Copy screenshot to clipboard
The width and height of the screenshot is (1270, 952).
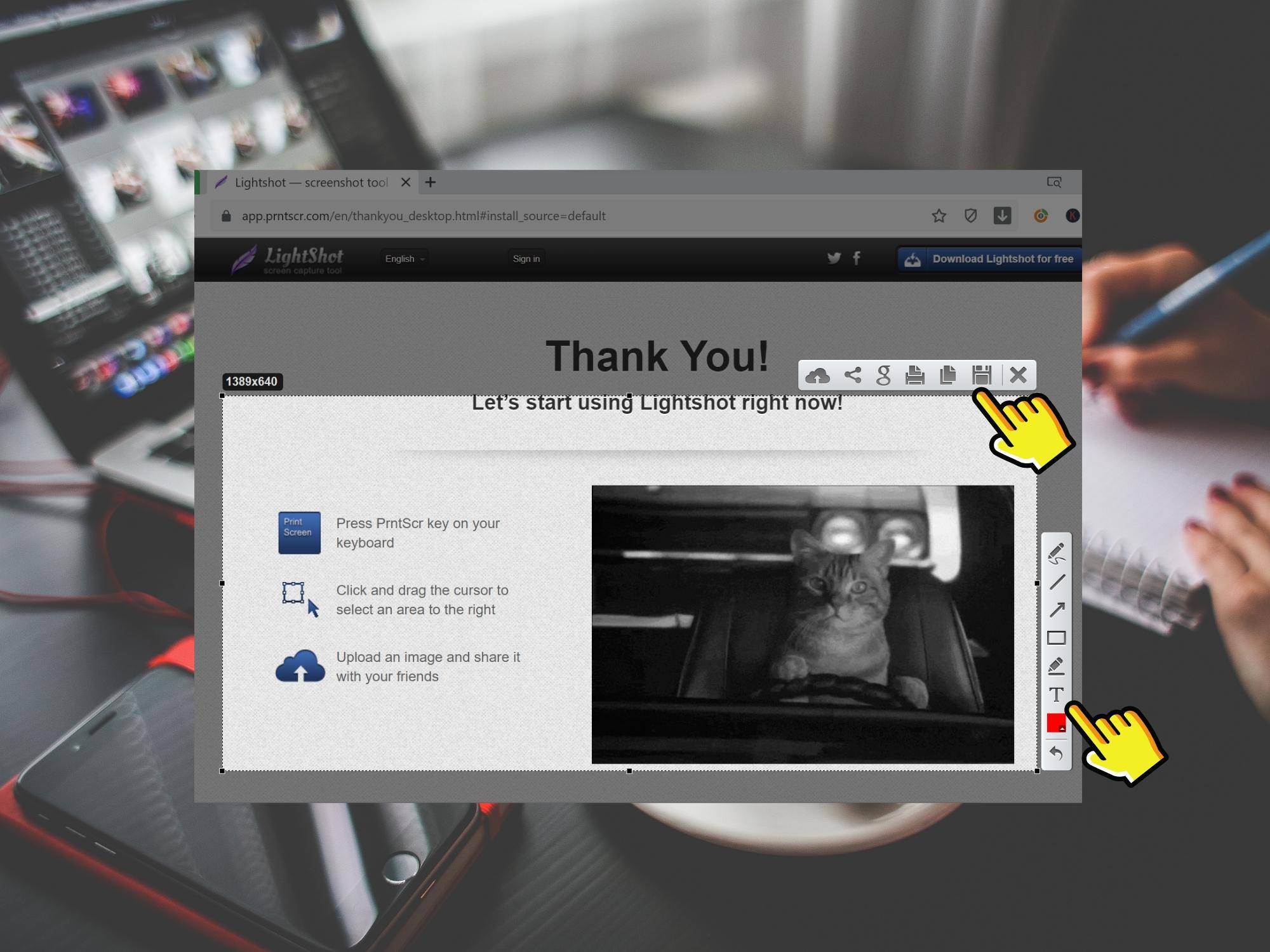[947, 375]
